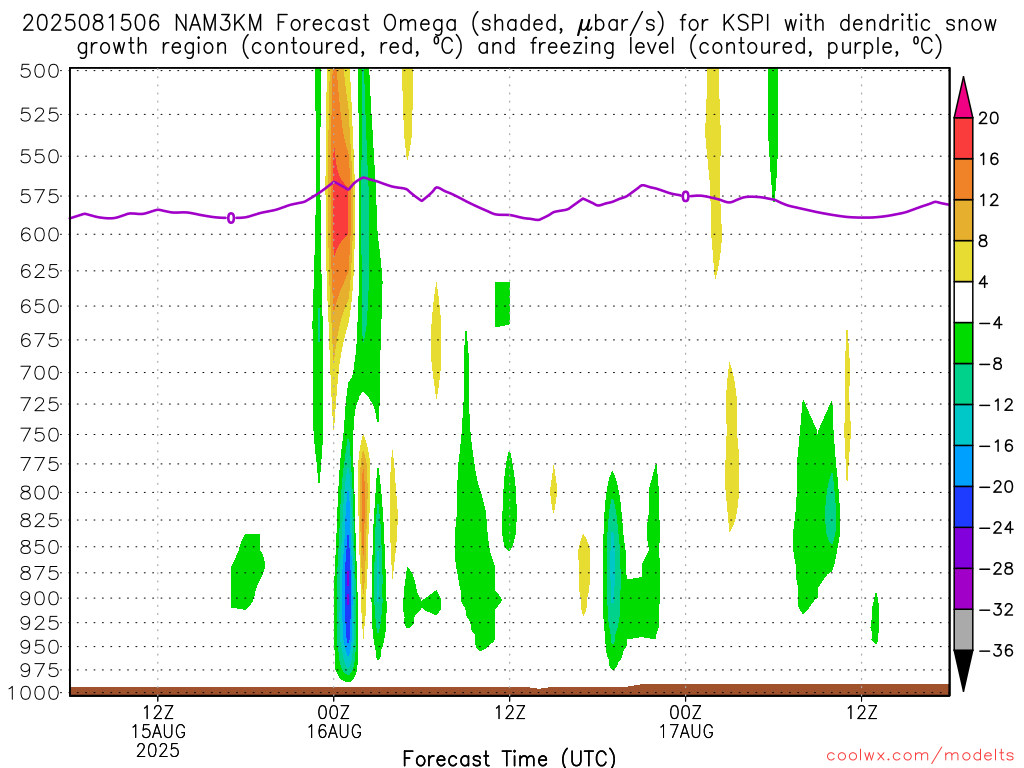Click the 675 pressure level label
This screenshot has width=1024, height=768.
[40, 340]
